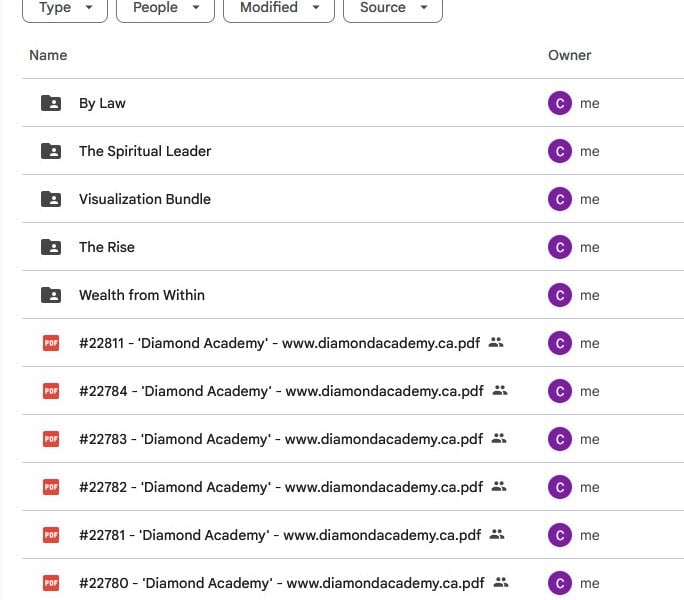The width and height of the screenshot is (684, 600).
Task: Click the PDF icon for file #22780
Action: (x=51, y=583)
